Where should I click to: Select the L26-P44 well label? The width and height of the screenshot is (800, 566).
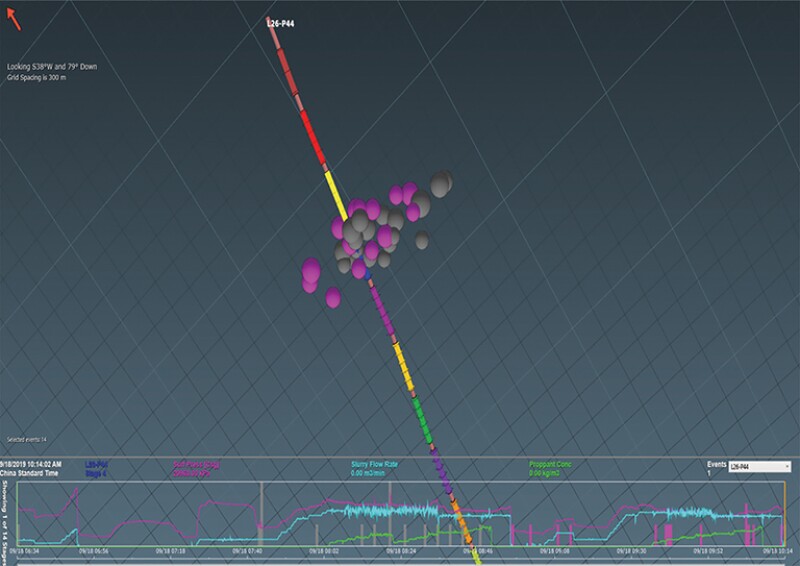click(x=281, y=23)
